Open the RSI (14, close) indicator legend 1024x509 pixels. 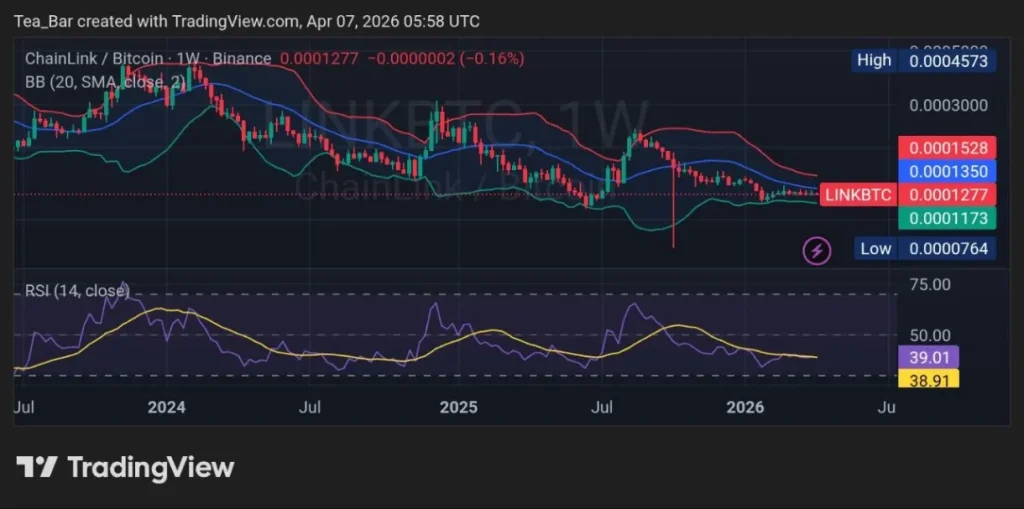(76, 291)
